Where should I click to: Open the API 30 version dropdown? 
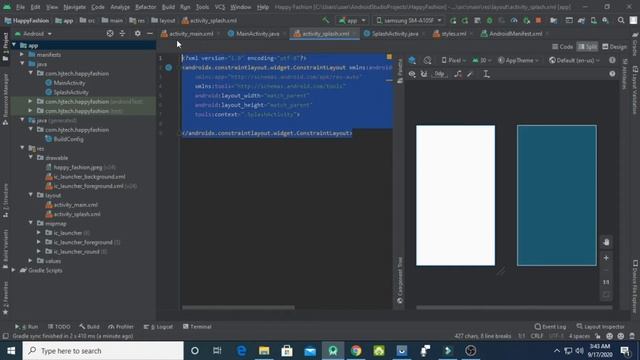[482, 60]
